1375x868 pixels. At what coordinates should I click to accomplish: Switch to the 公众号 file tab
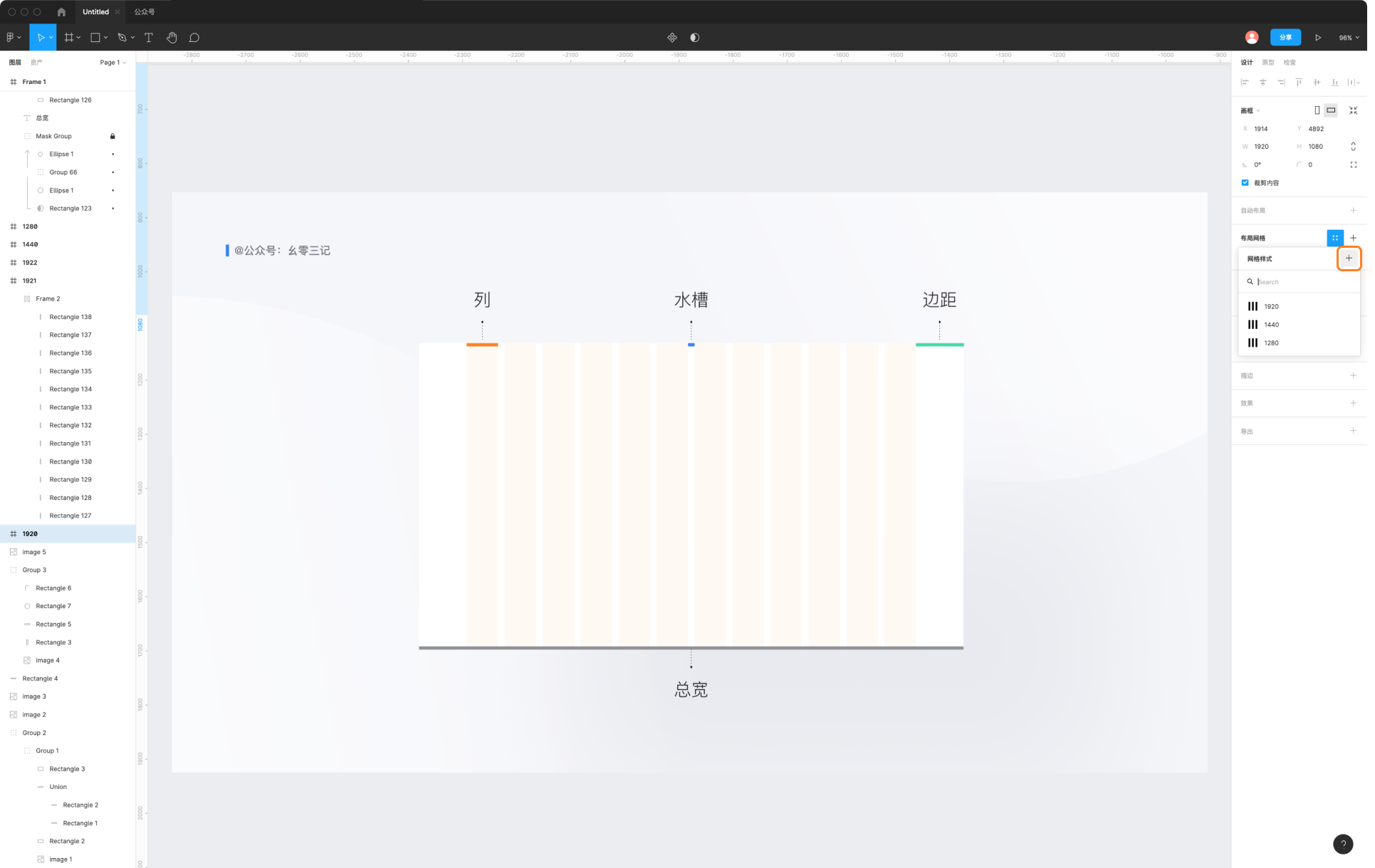tap(145, 11)
